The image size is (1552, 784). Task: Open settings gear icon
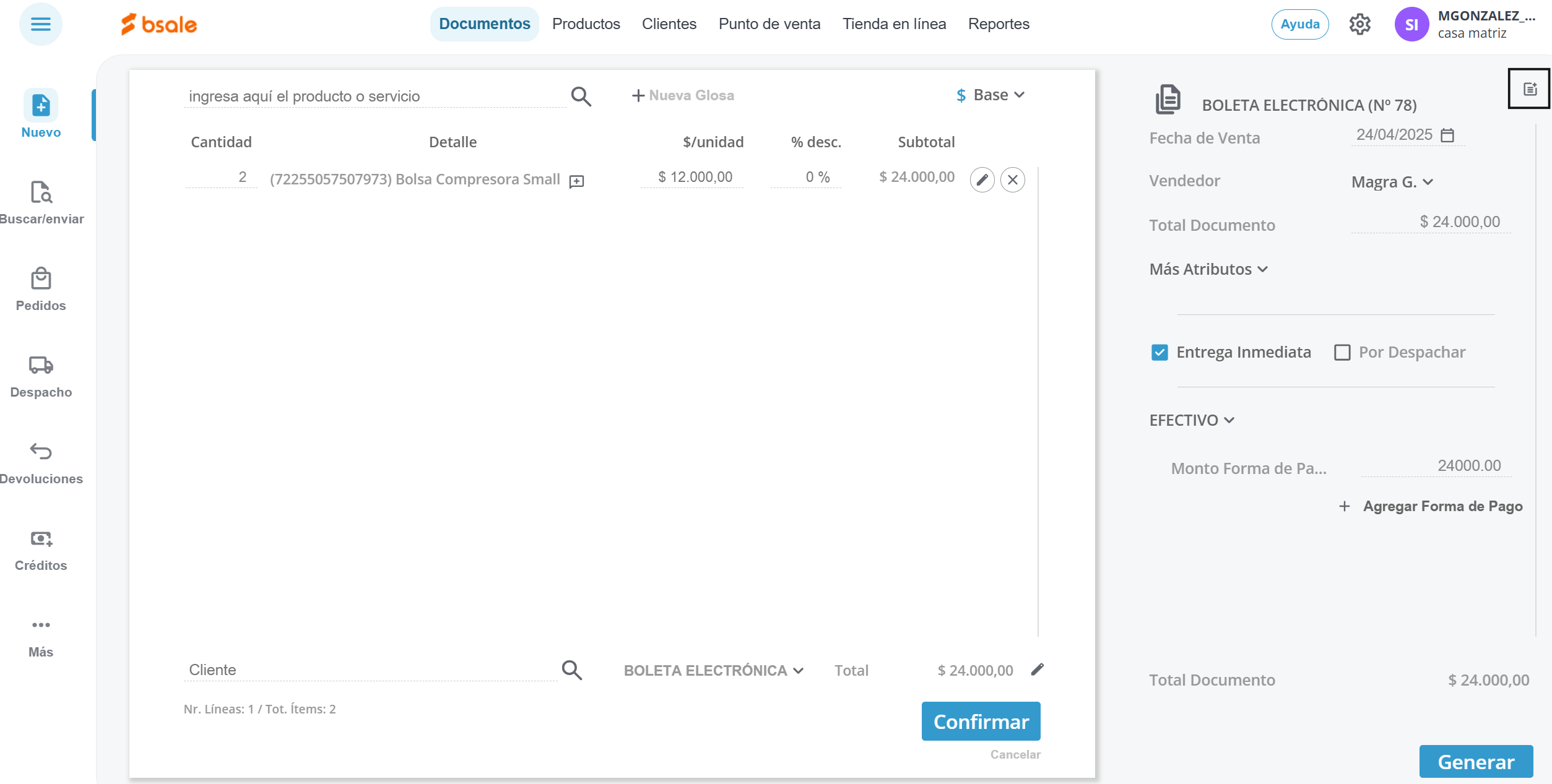tap(1360, 25)
